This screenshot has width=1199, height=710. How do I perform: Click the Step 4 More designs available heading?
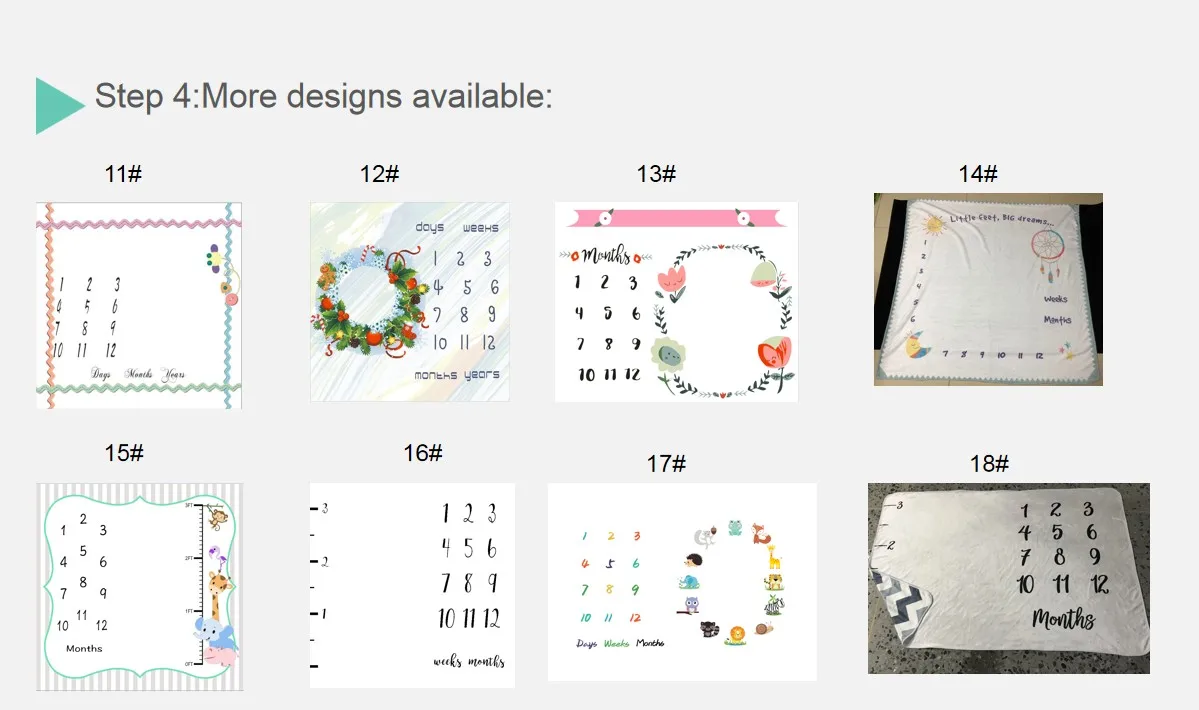(x=323, y=97)
